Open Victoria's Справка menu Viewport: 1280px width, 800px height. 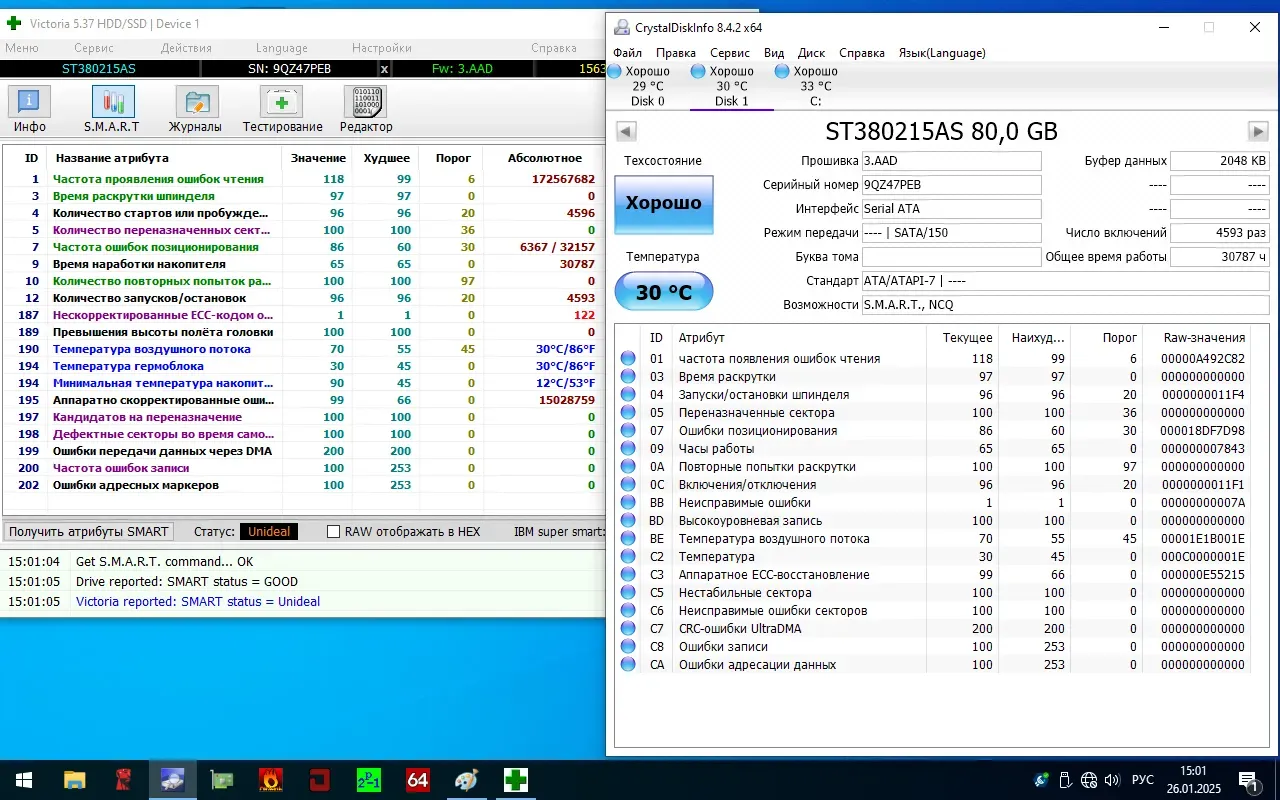coord(554,48)
